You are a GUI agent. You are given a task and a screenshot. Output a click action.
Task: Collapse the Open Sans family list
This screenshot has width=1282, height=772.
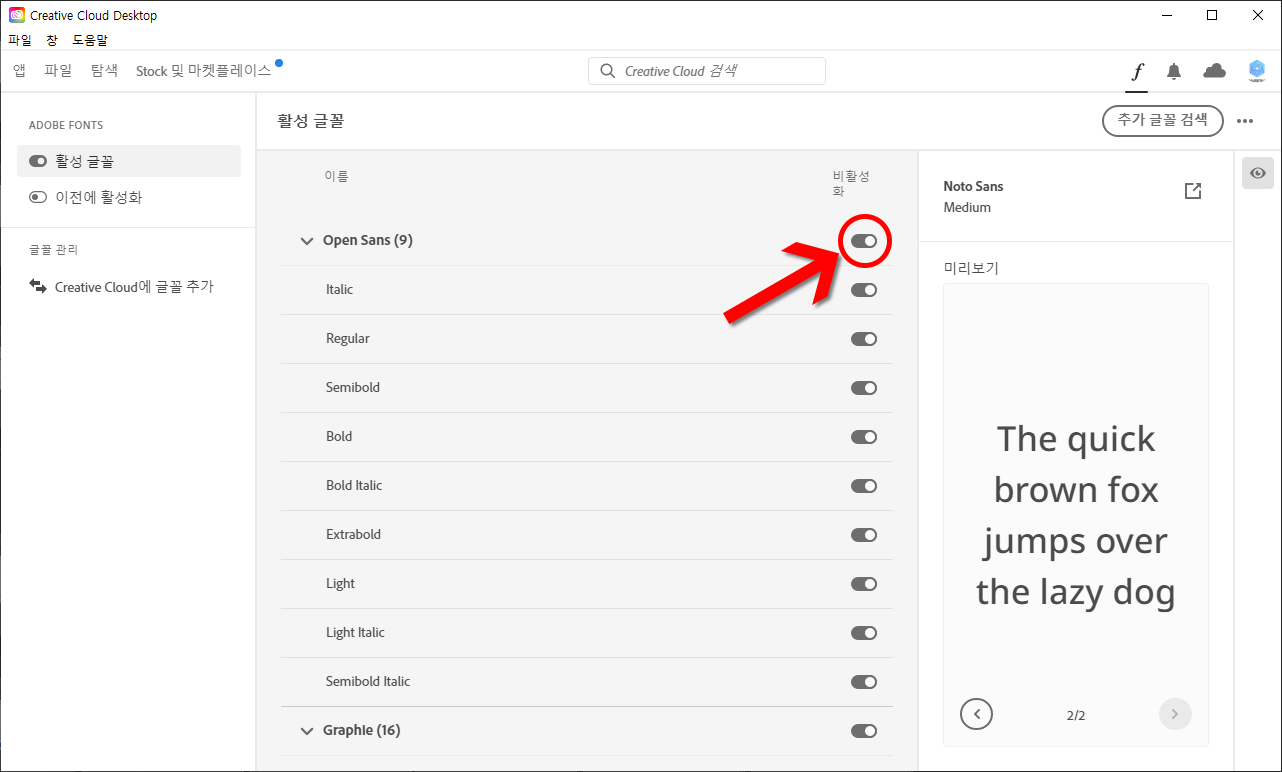tap(307, 241)
